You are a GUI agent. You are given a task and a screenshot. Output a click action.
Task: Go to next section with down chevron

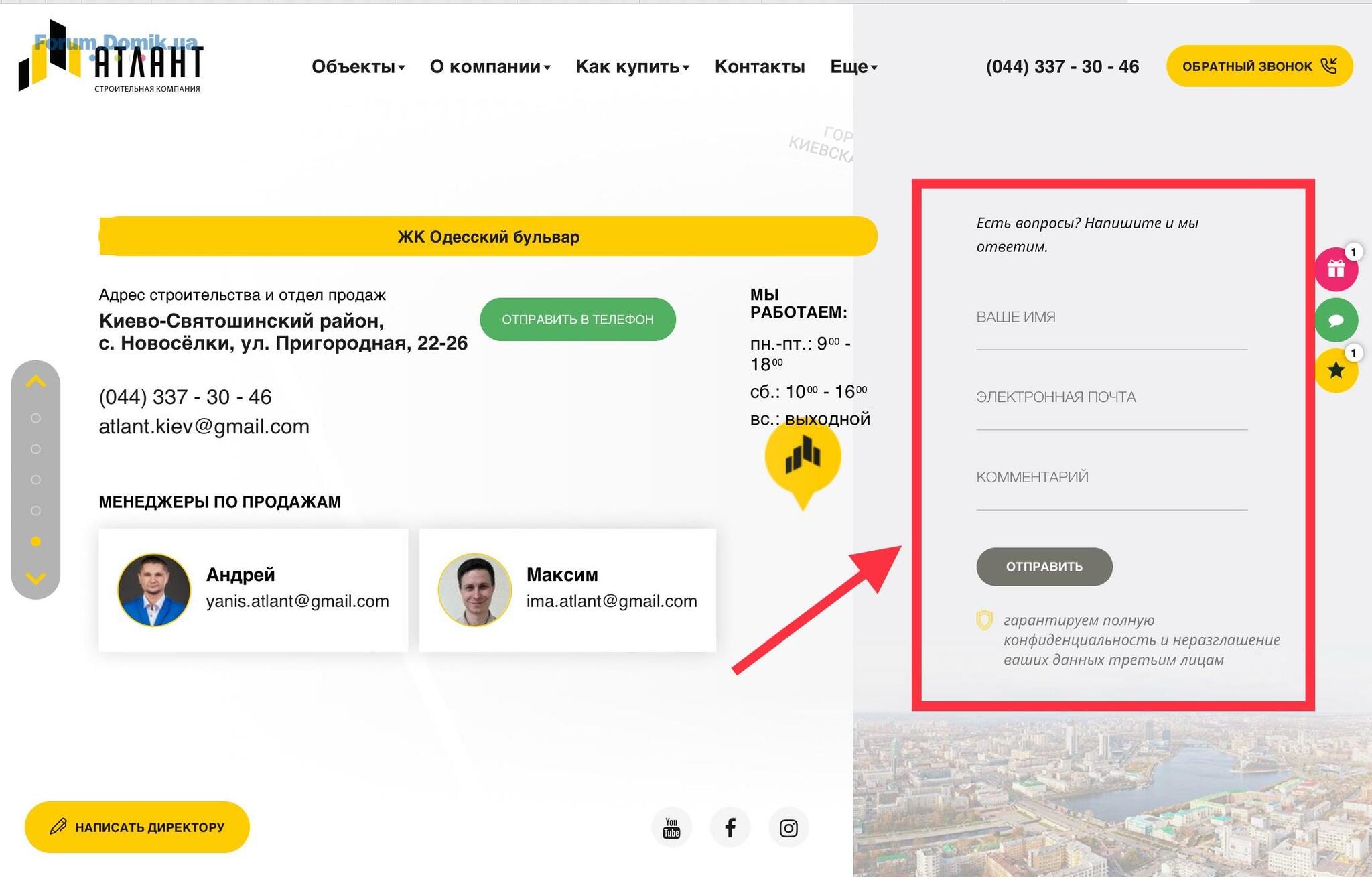point(36,578)
